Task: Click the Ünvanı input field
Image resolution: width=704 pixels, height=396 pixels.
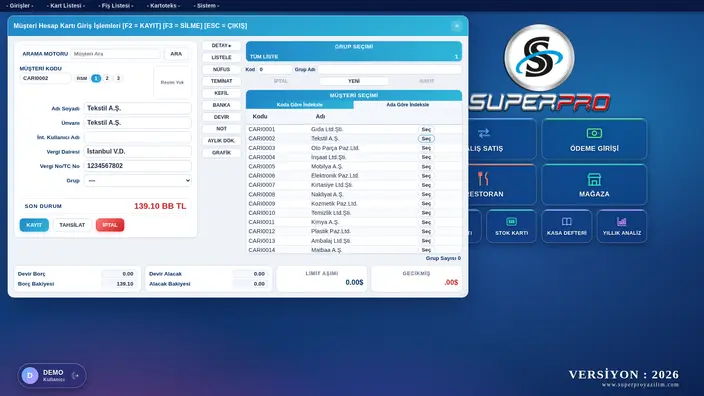Action: pyautogui.click(x=138, y=123)
